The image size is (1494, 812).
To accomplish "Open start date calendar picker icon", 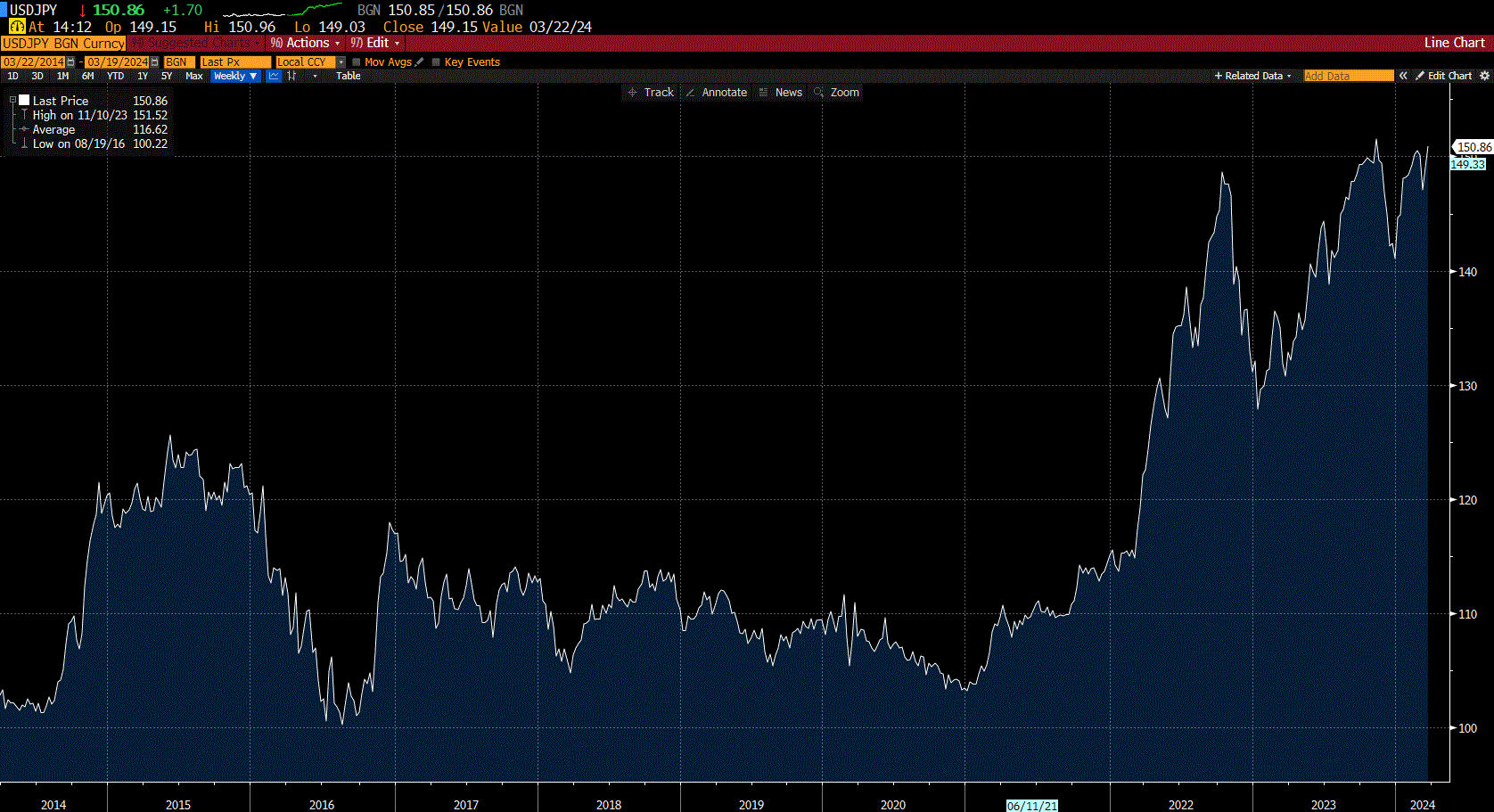I will pos(71,62).
